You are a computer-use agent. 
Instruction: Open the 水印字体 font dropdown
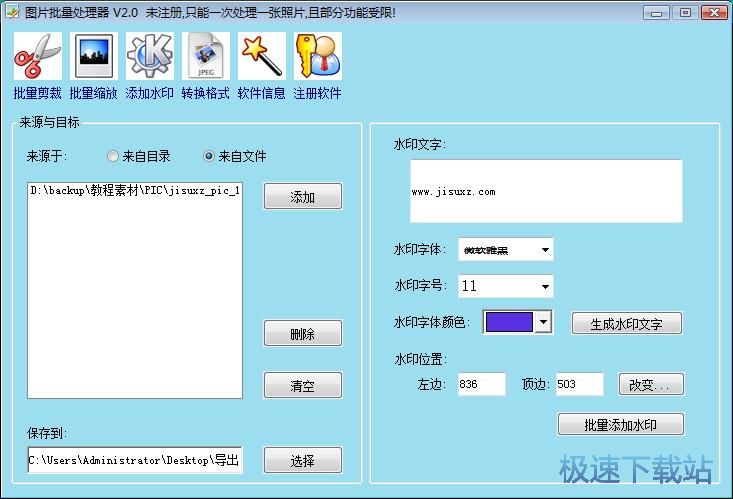pos(506,250)
